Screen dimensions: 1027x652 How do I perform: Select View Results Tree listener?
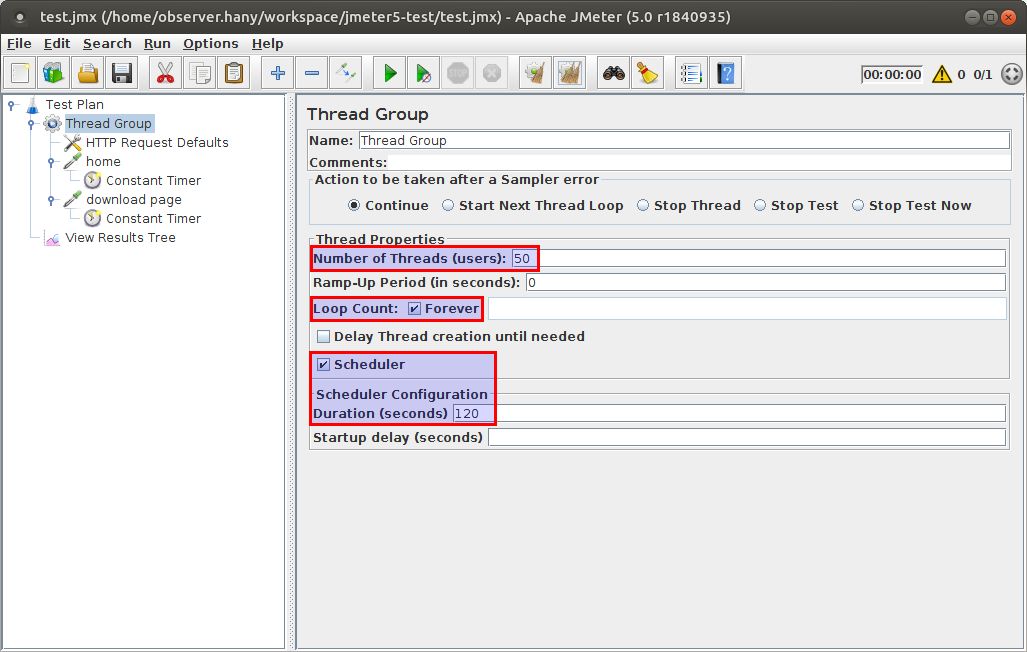tap(120, 237)
